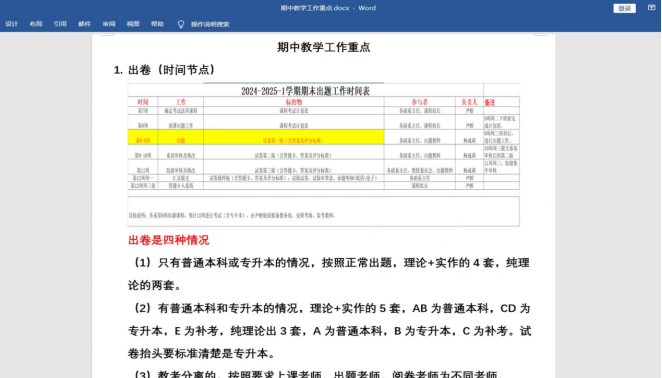The height and width of the screenshot is (378, 662).
Task: Place cursor in paragraph (1) 只有普通本科
Action: pyautogui.click(x=329, y=274)
